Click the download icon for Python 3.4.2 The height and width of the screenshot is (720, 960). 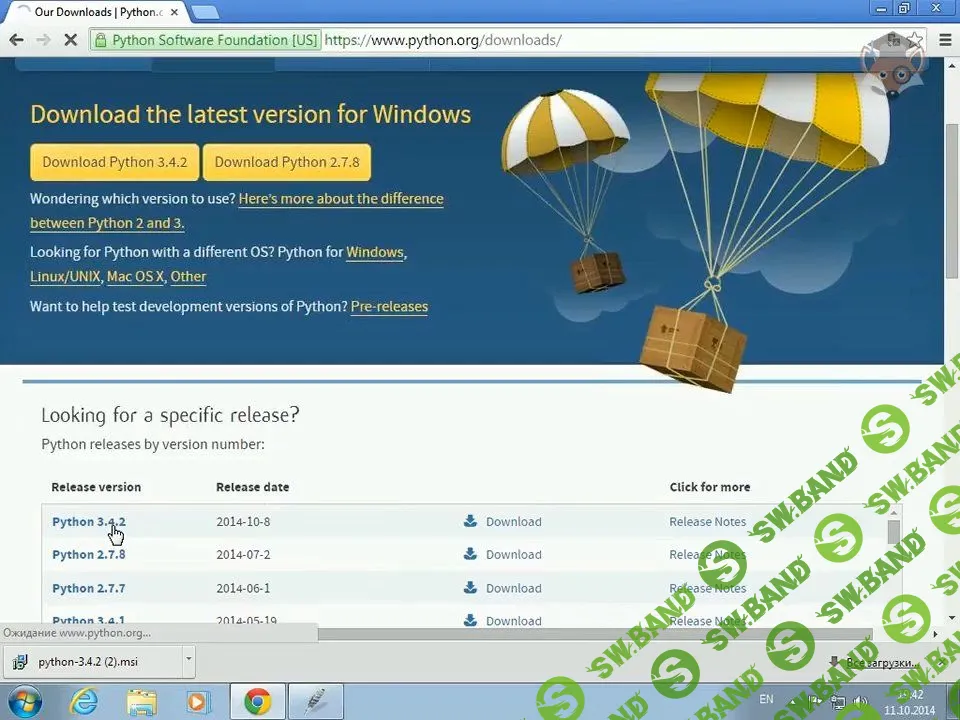coord(470,521)
